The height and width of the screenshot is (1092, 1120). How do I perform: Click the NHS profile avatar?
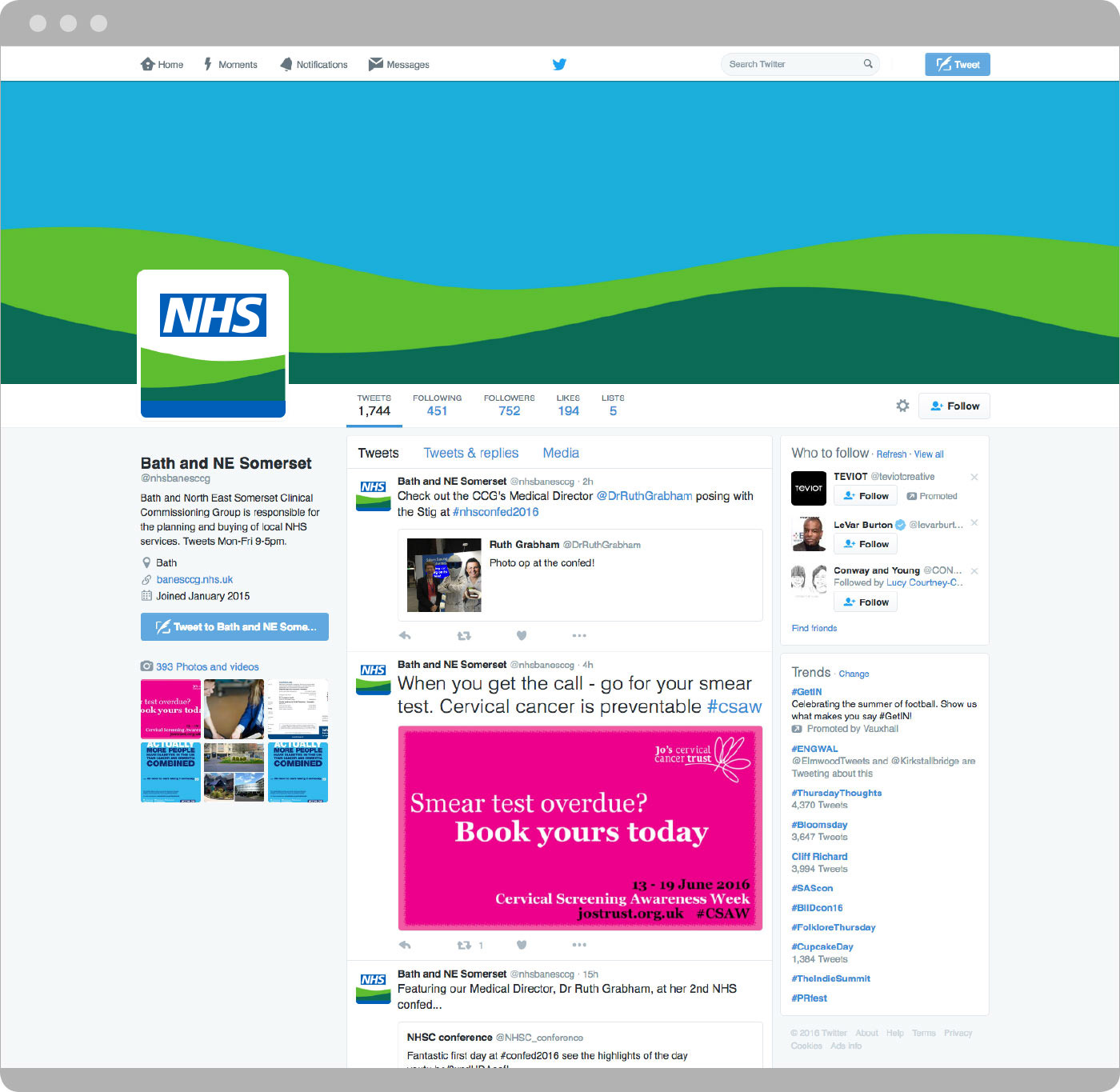(213, 344)
